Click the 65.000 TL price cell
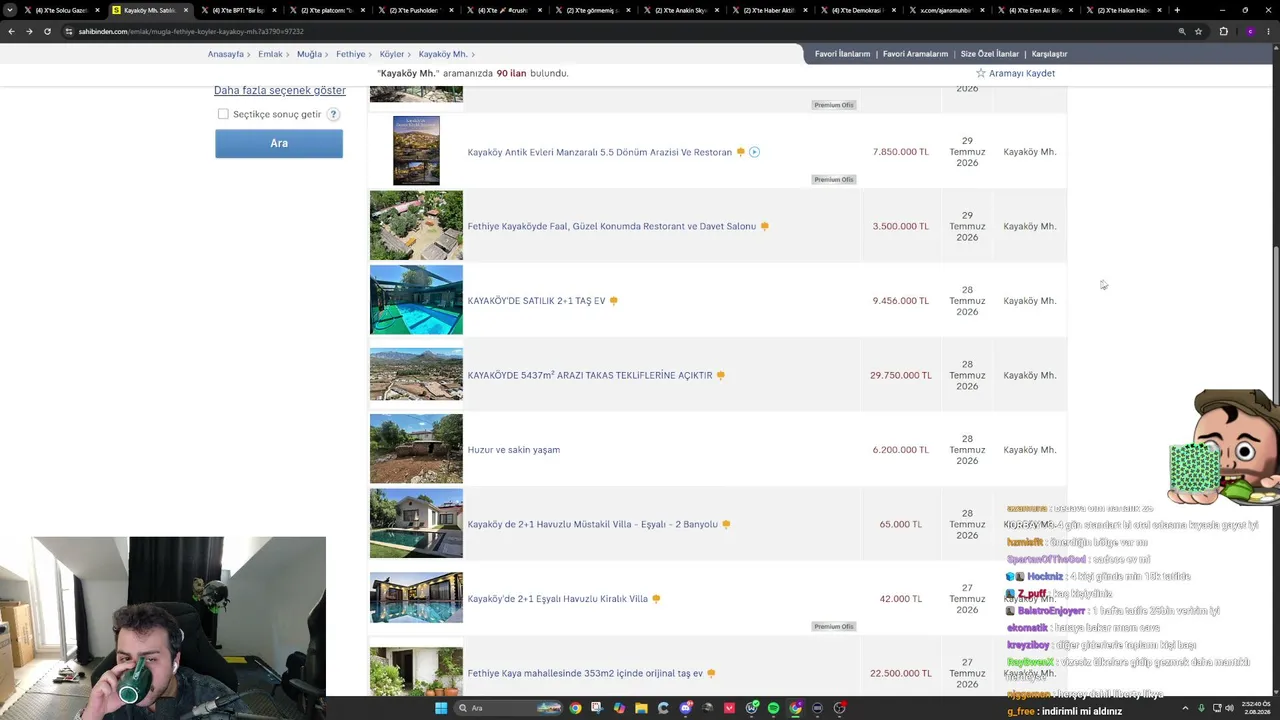 (x=900, y=524)
